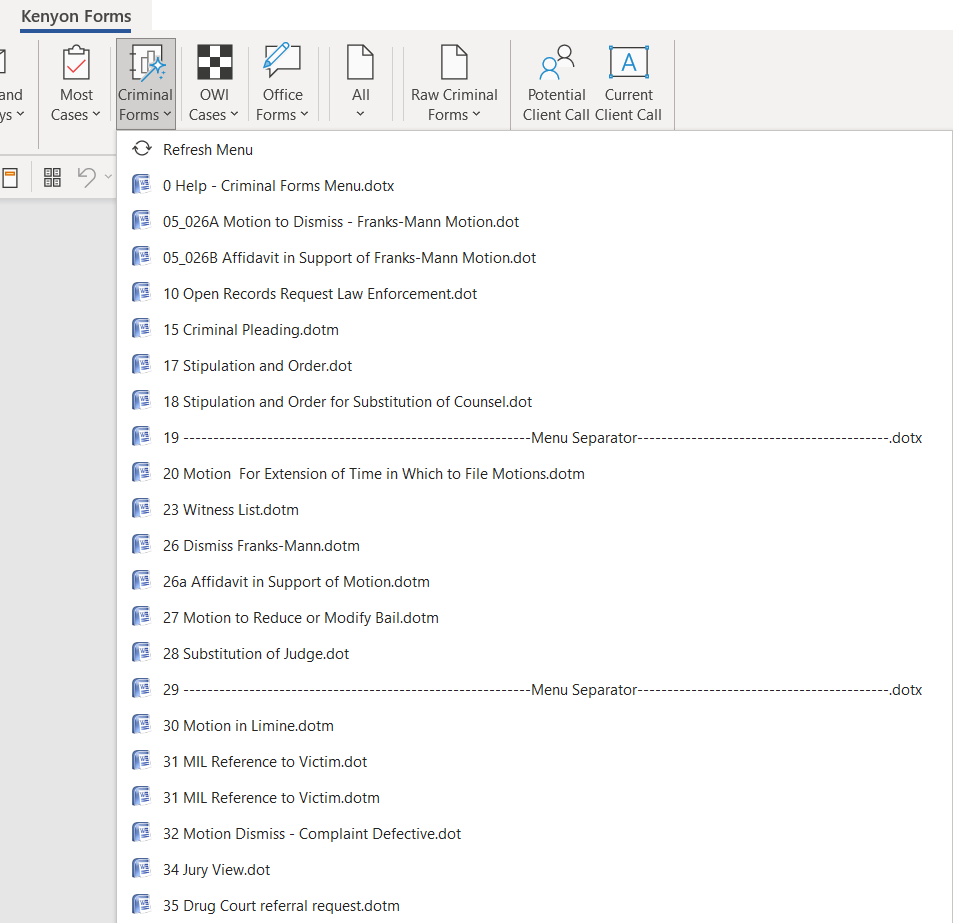Click Word template icon beside 26 Dismiss Franks-Mann

(x=142, y=544)
